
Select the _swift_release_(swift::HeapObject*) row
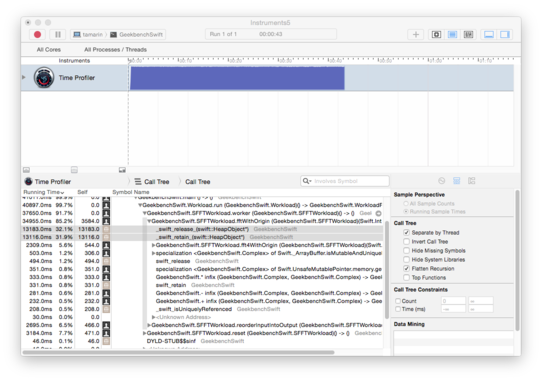pyautogui.click(x=202, y=229)
